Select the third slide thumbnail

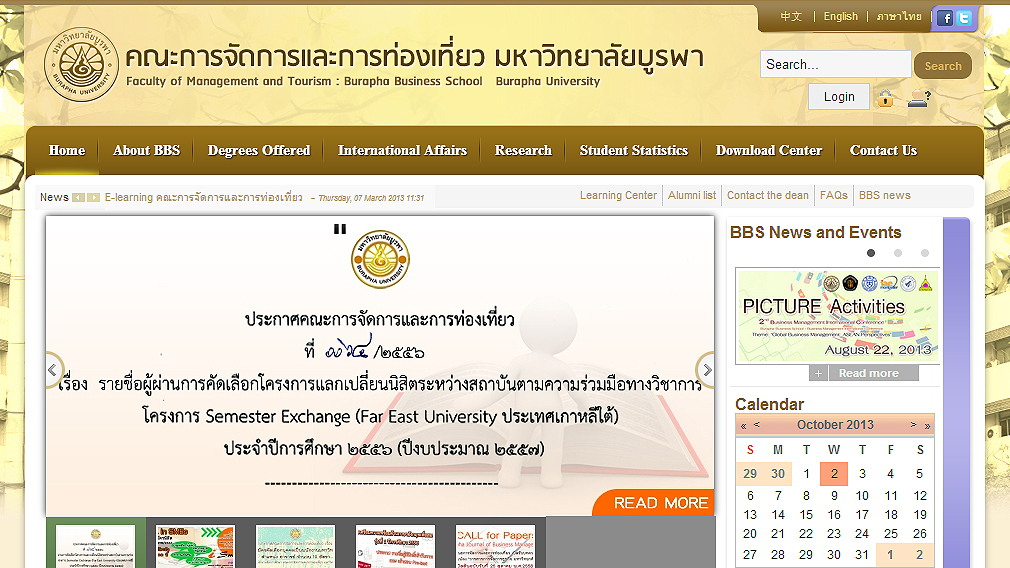[x=295, y=546]
